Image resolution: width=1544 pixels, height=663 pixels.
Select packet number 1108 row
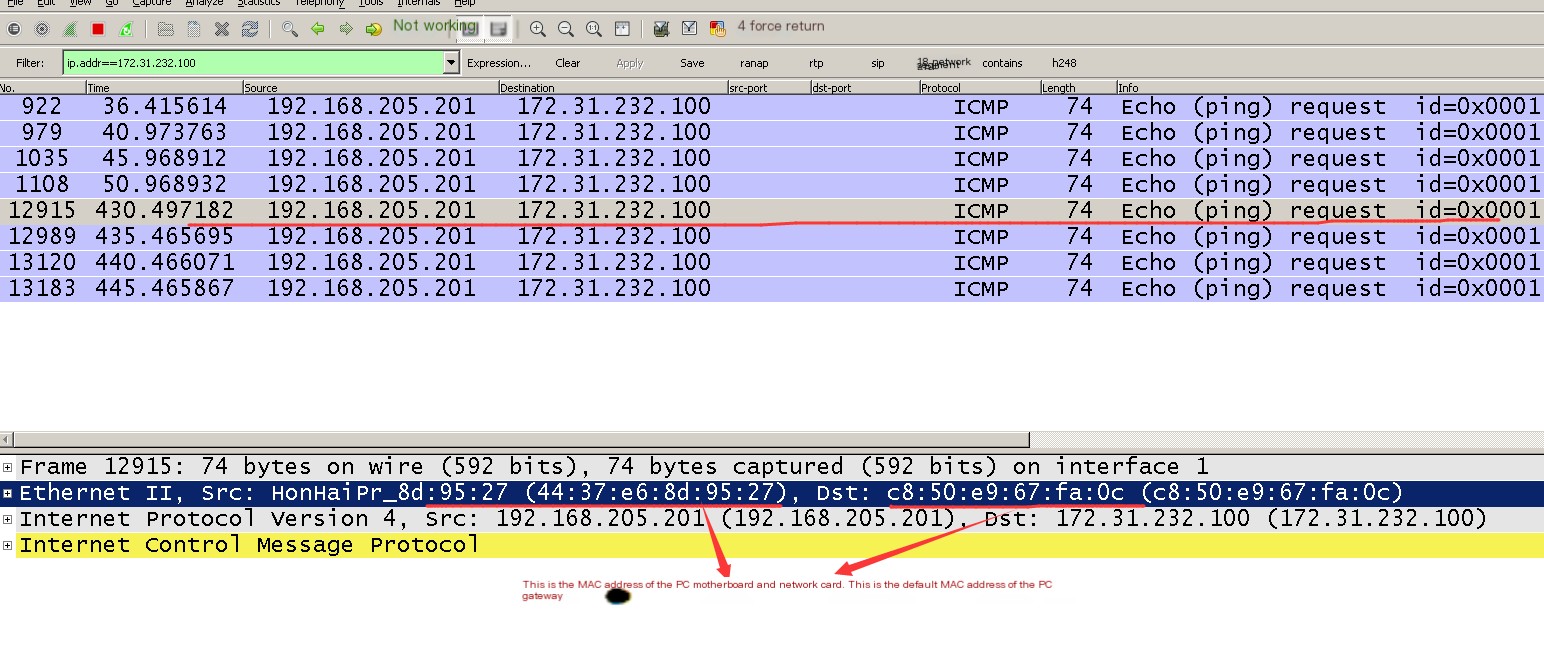coord(772,185)
